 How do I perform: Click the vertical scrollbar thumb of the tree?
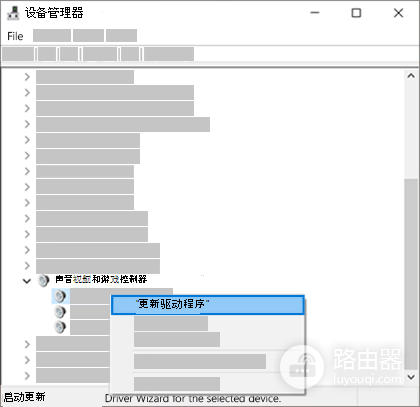(x=411, y=274)
